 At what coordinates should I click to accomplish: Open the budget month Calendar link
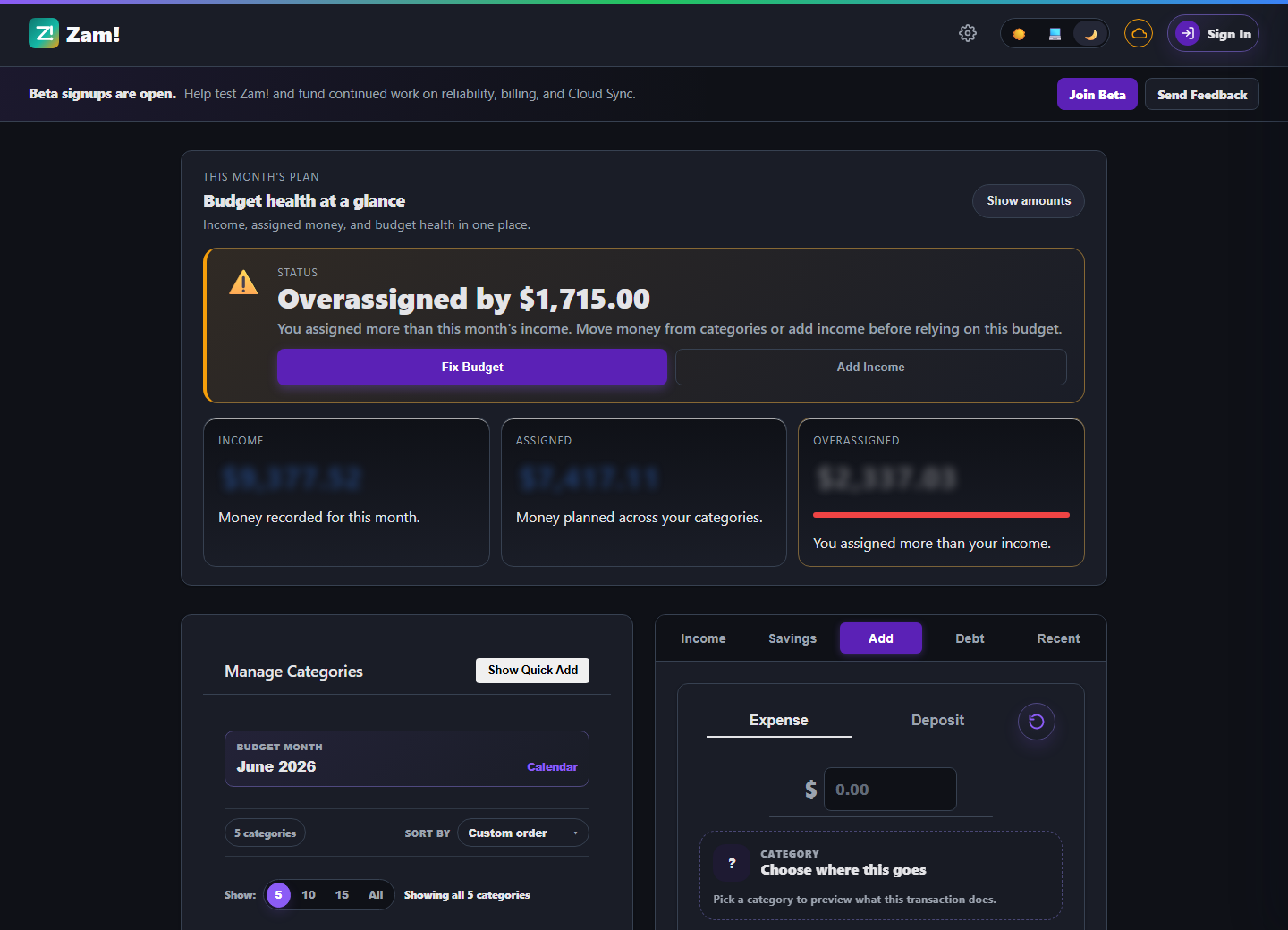click(552, 767)
